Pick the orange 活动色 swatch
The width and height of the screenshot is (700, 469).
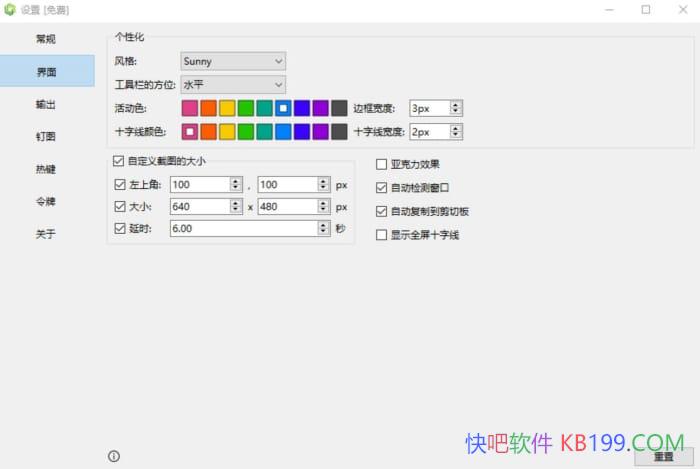click(x=208, y=108)
